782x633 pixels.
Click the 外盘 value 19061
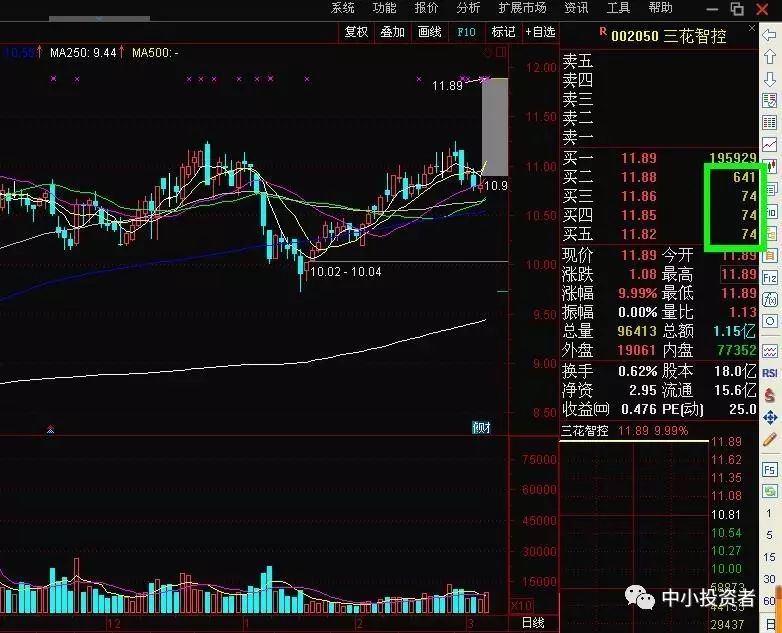click(x=637, y=350)
